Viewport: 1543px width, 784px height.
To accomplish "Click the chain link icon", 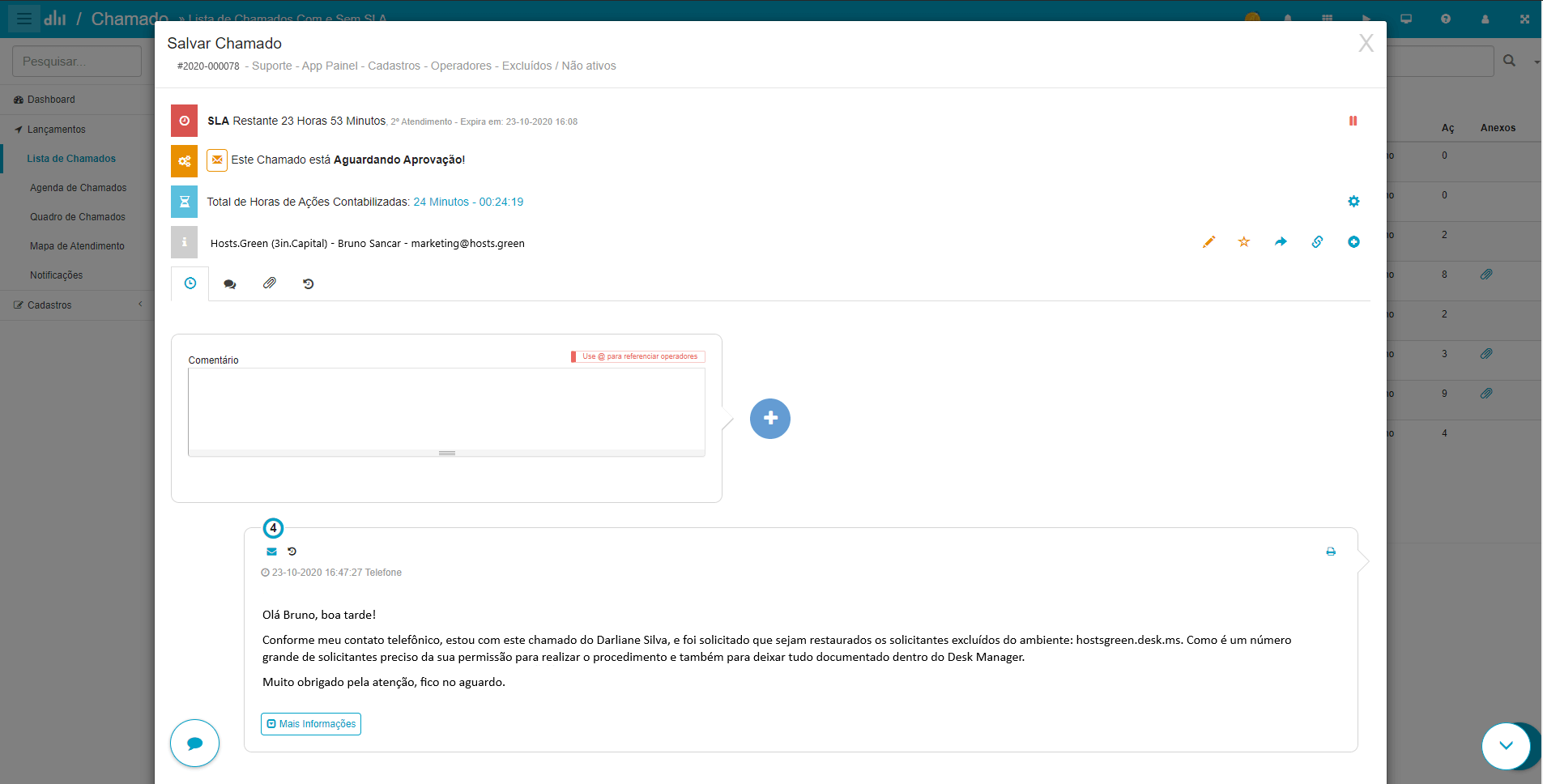I will point(1317,242).
